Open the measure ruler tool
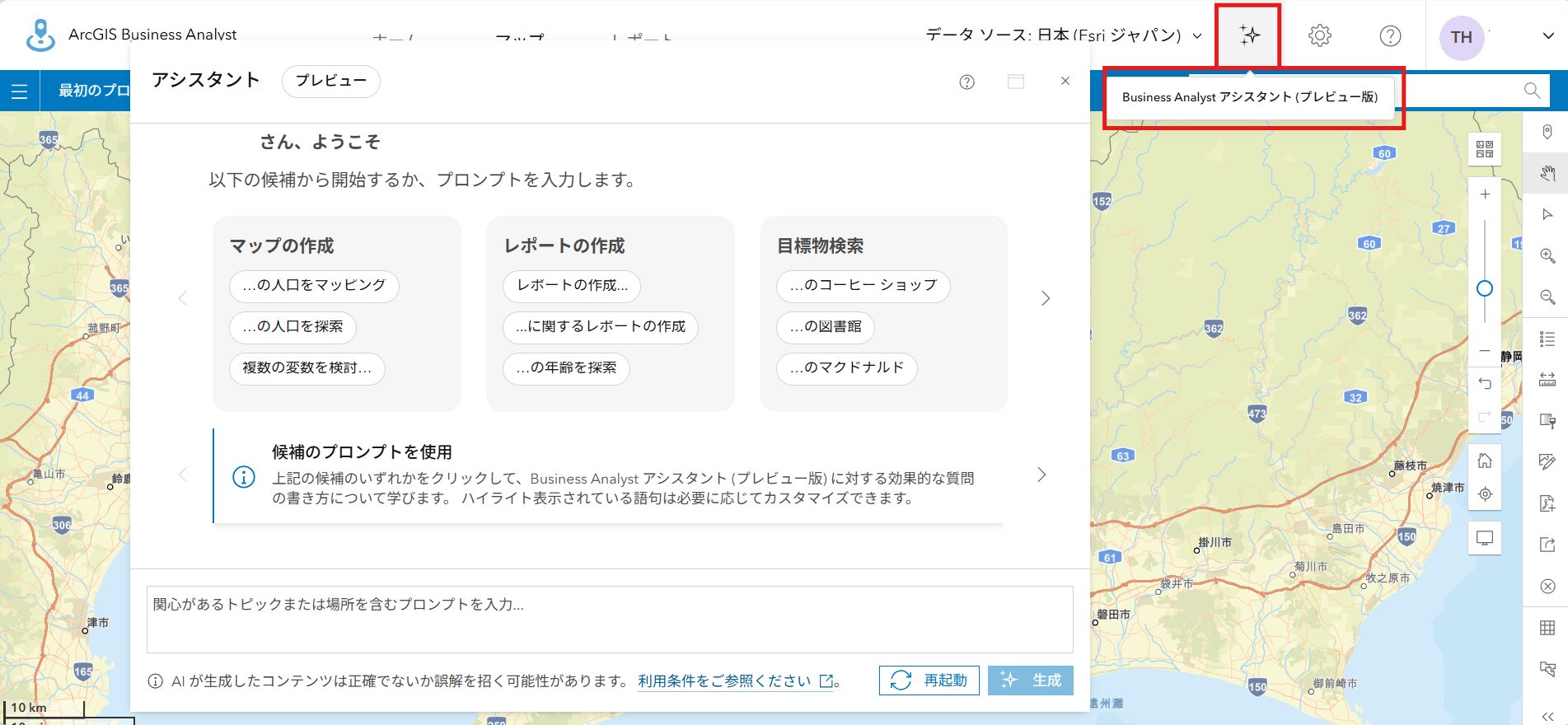The image size is (1568, 725). point(1547,380)
